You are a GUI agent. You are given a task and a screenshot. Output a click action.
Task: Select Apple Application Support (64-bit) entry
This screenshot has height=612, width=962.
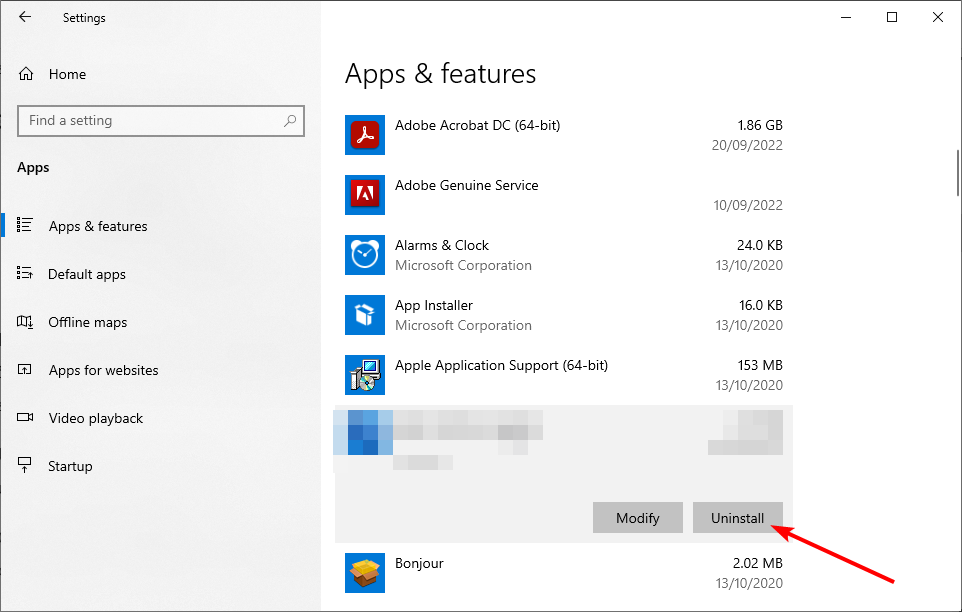point(501,365)
